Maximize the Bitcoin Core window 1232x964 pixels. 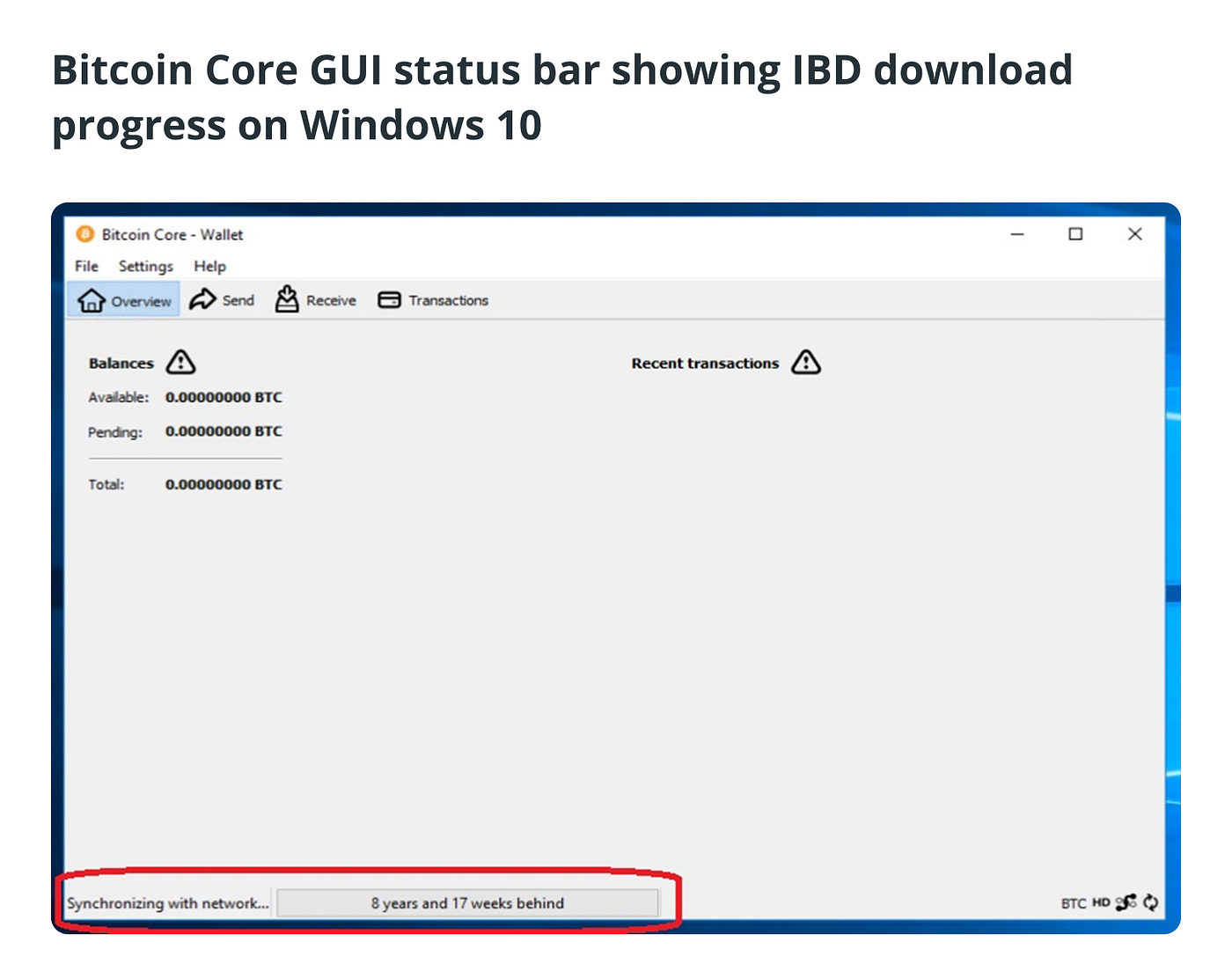coord(1075,234)
